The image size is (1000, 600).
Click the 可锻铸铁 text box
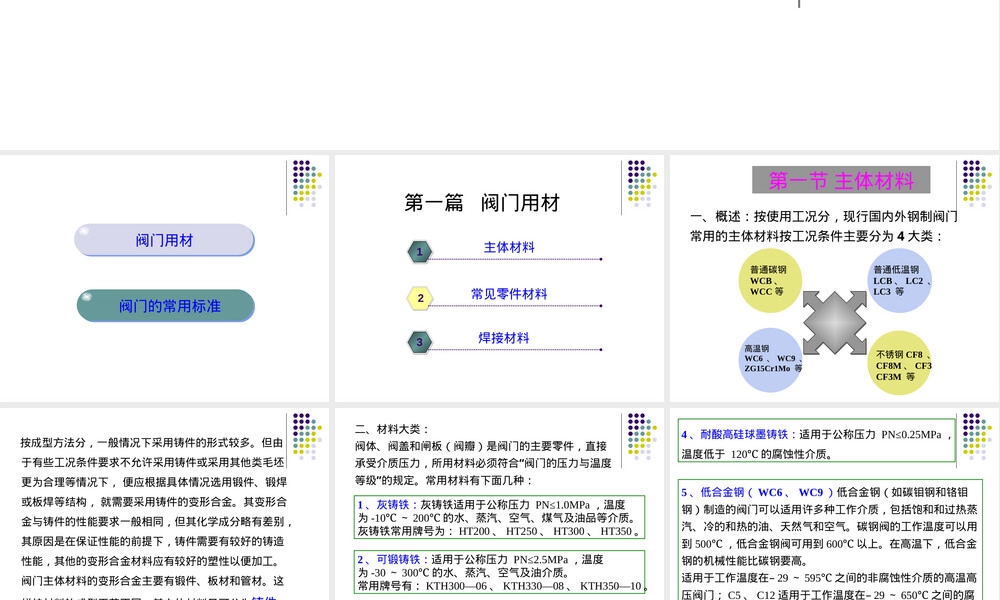[x=499, y=573]
